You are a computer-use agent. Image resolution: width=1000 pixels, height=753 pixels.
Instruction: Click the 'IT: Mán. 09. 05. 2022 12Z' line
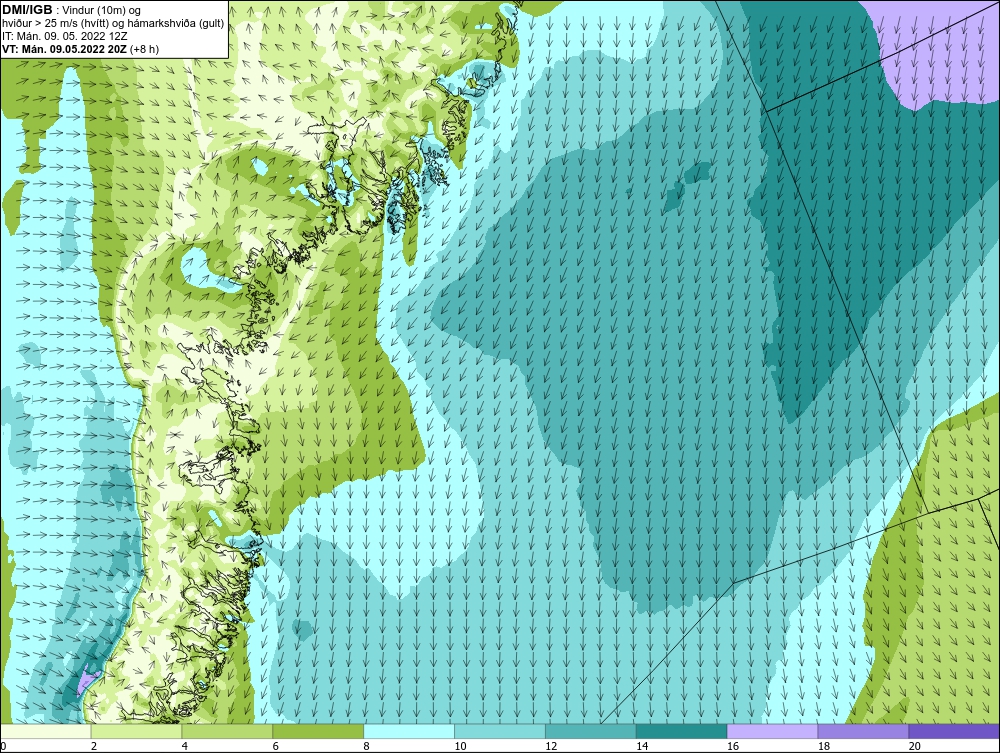64,36
